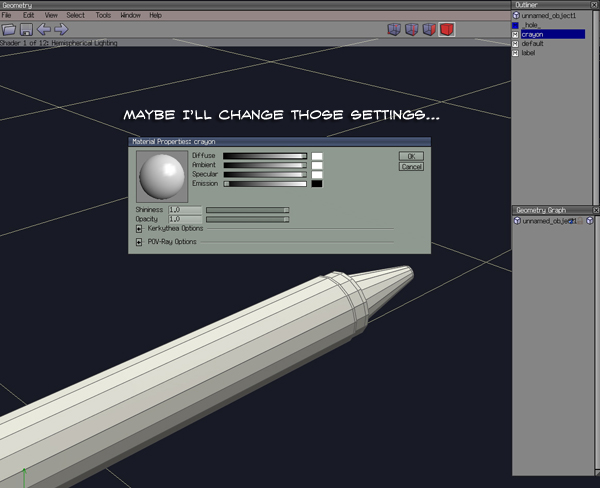
Task: Click the label material icon in Outliner
Action: coord(515,53)
